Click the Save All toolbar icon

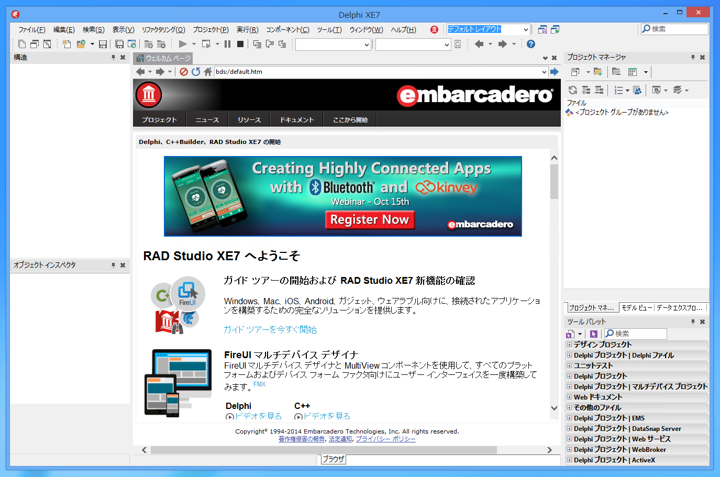point(119,44)
